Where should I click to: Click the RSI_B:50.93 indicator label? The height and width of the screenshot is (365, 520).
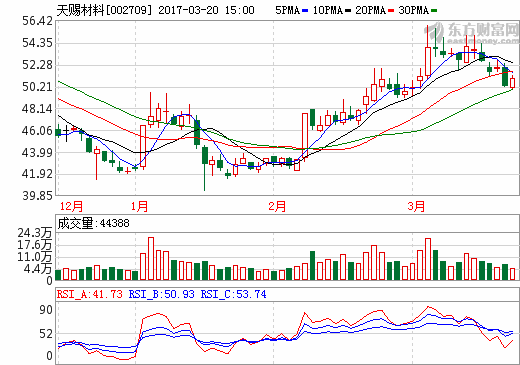point(162,294)
